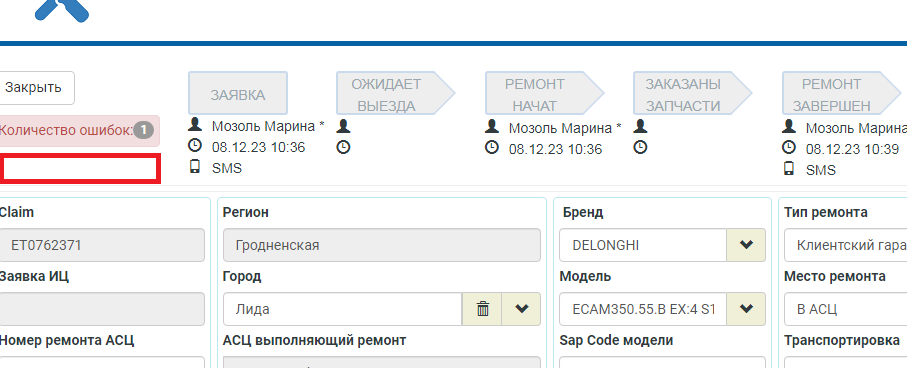Screen dimensions: 907x368
Task: Click the Заявка ИЦ label
Action: click(x=34, y=276)
